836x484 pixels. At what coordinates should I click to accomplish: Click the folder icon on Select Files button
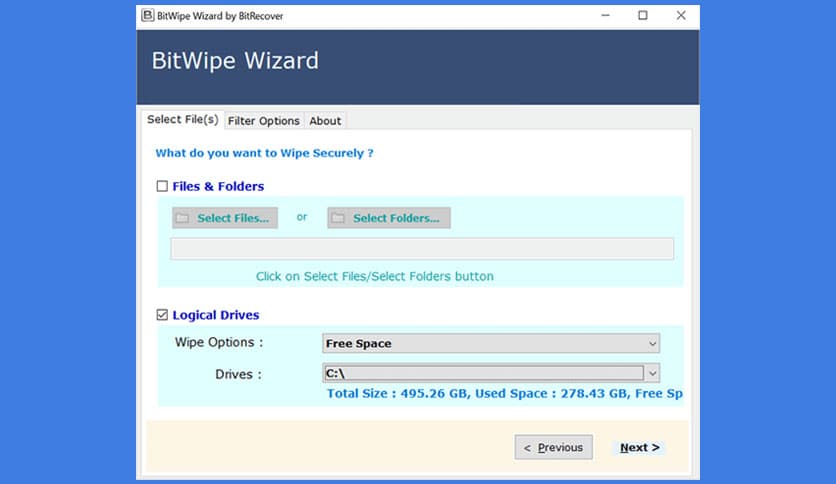[x=182, y=218]
